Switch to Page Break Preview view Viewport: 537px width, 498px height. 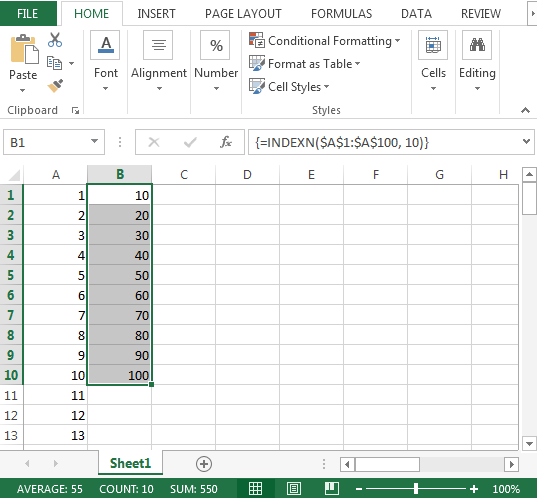[x=332, y=488]
